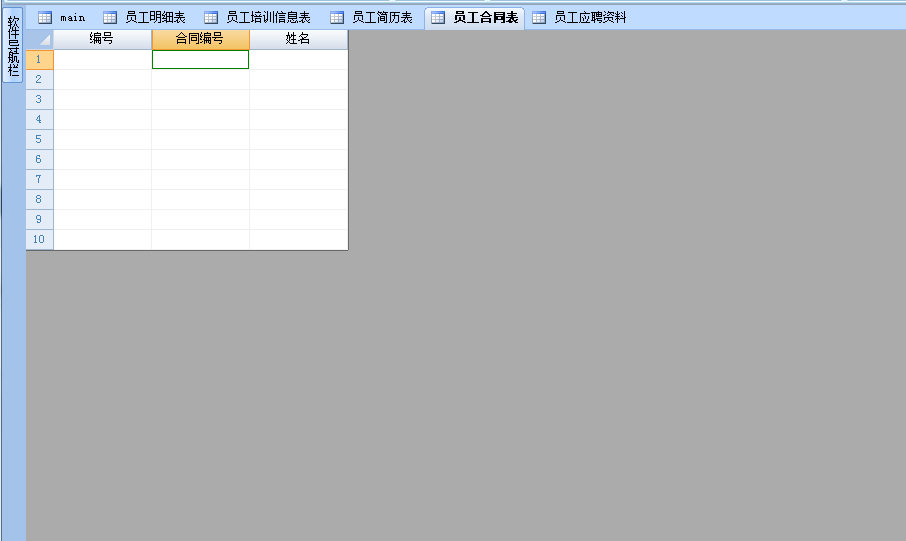The width and height of the screenshot is (906, 541).
Task: Switch to the 员工简历表 tab
Action: pos(372,18)
